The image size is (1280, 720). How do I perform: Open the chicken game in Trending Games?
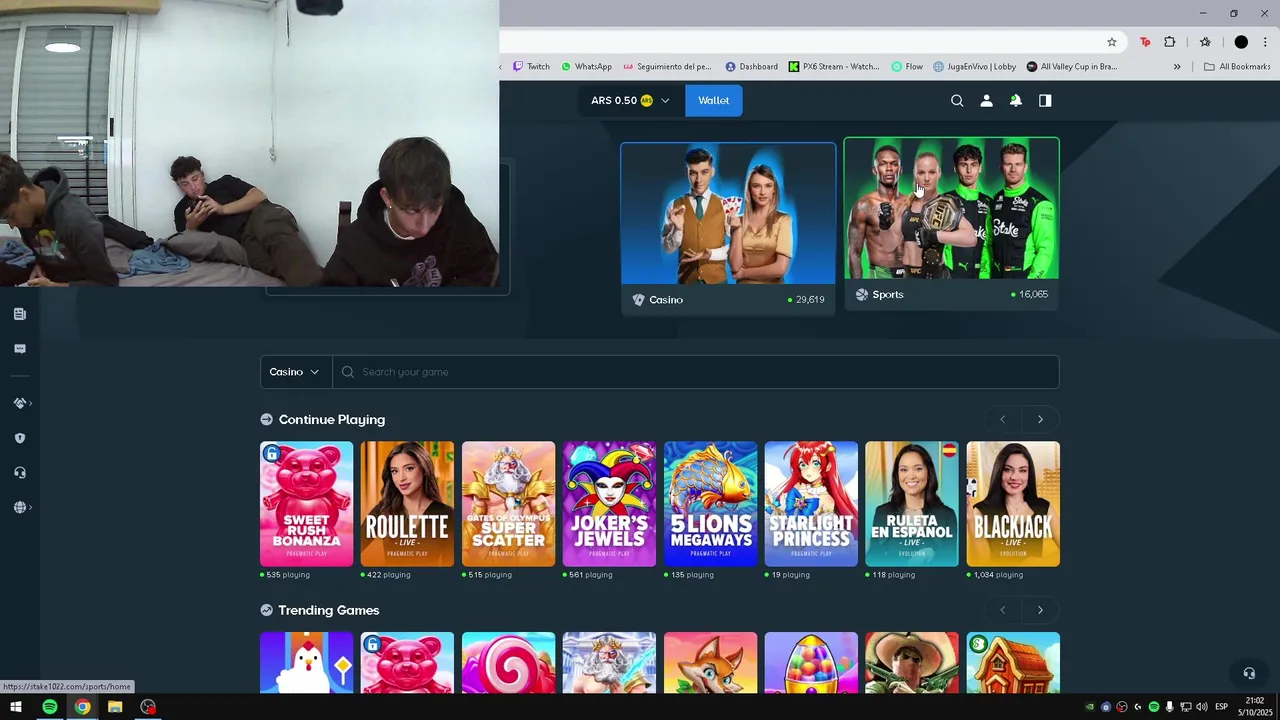[x=306, y=662]
